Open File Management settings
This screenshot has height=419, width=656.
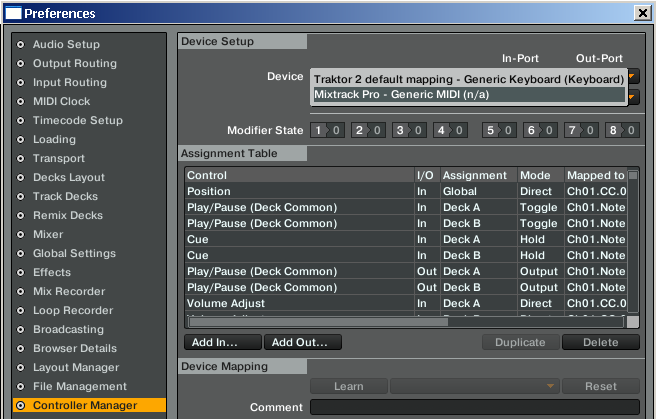pyautogui.click(x=79, y=387)
